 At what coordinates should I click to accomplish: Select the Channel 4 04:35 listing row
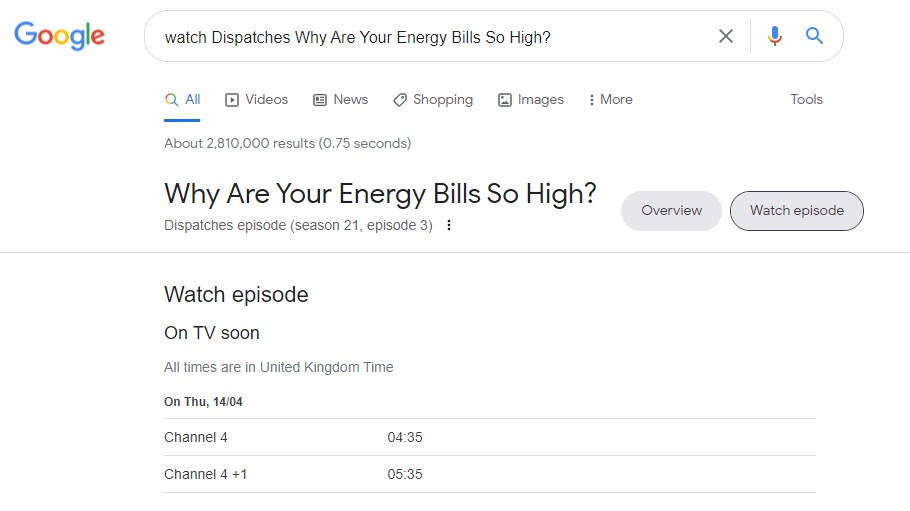pyautogui.click(x=490, y=437)
